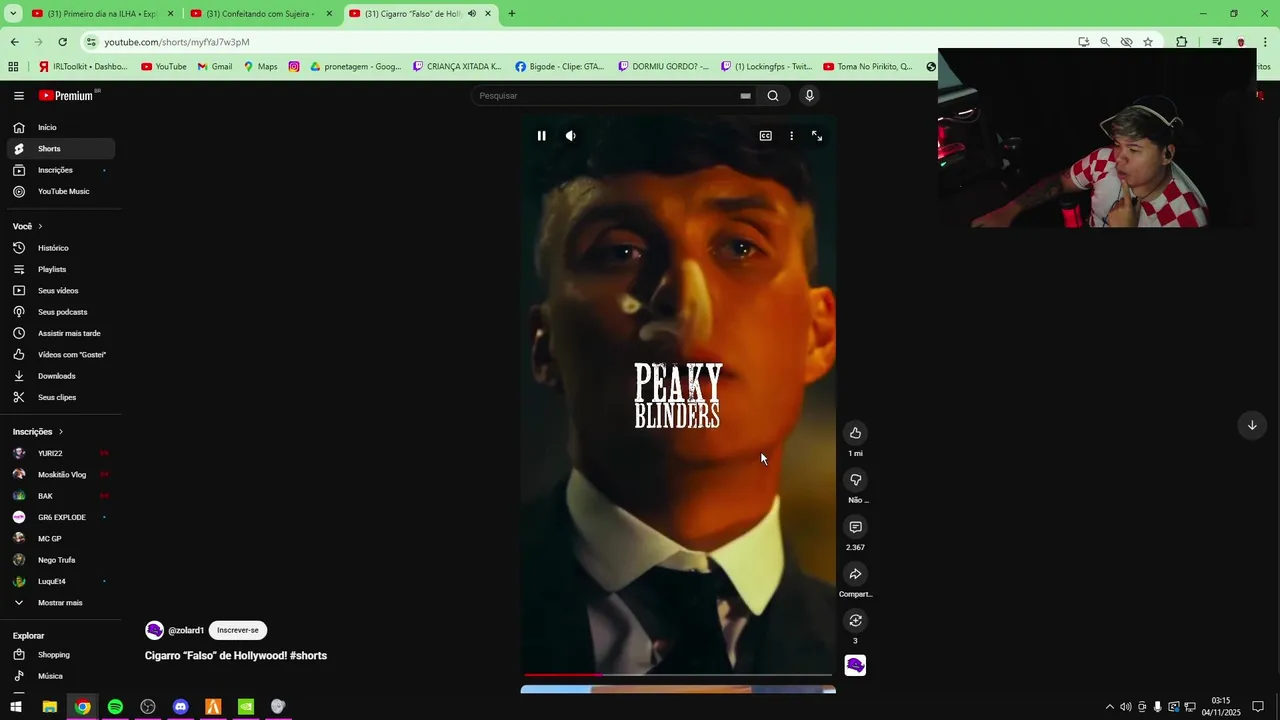Open IRLToolkit Dashboard bookmark
The image size is (1280, 720).
click(83, 67)
